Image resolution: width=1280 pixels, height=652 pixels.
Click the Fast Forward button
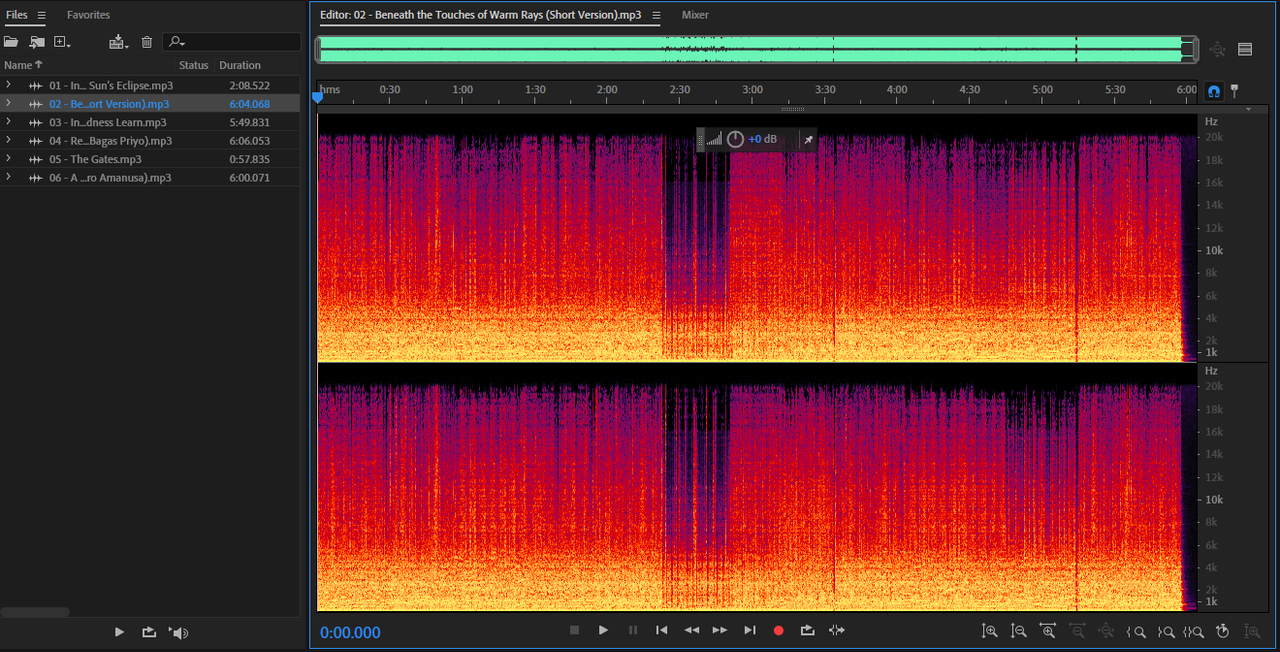click(x=720, y=630)
